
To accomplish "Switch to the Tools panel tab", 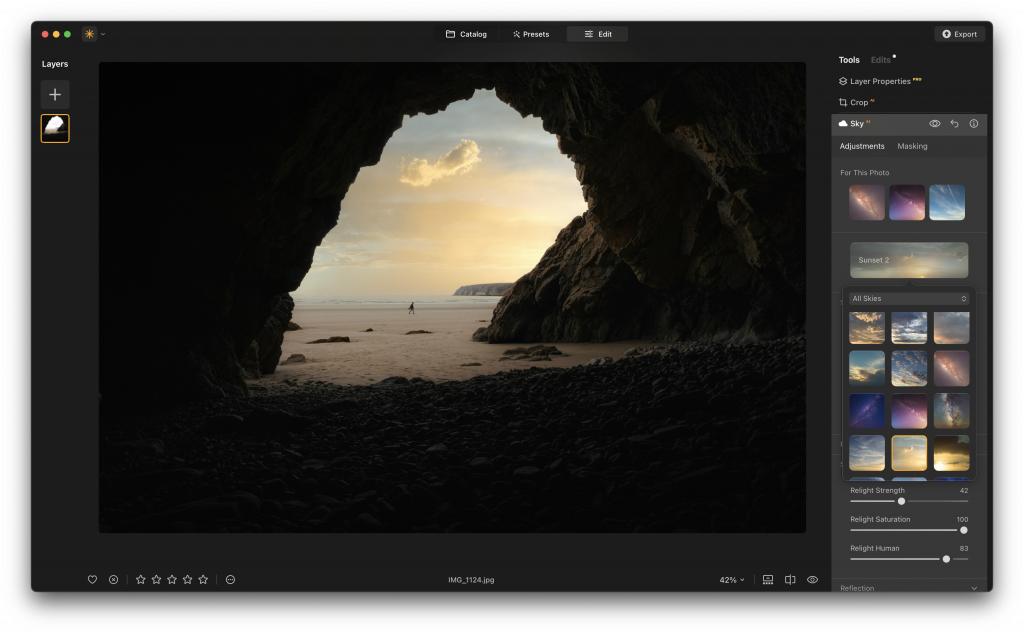I will [x=849, y=60].
